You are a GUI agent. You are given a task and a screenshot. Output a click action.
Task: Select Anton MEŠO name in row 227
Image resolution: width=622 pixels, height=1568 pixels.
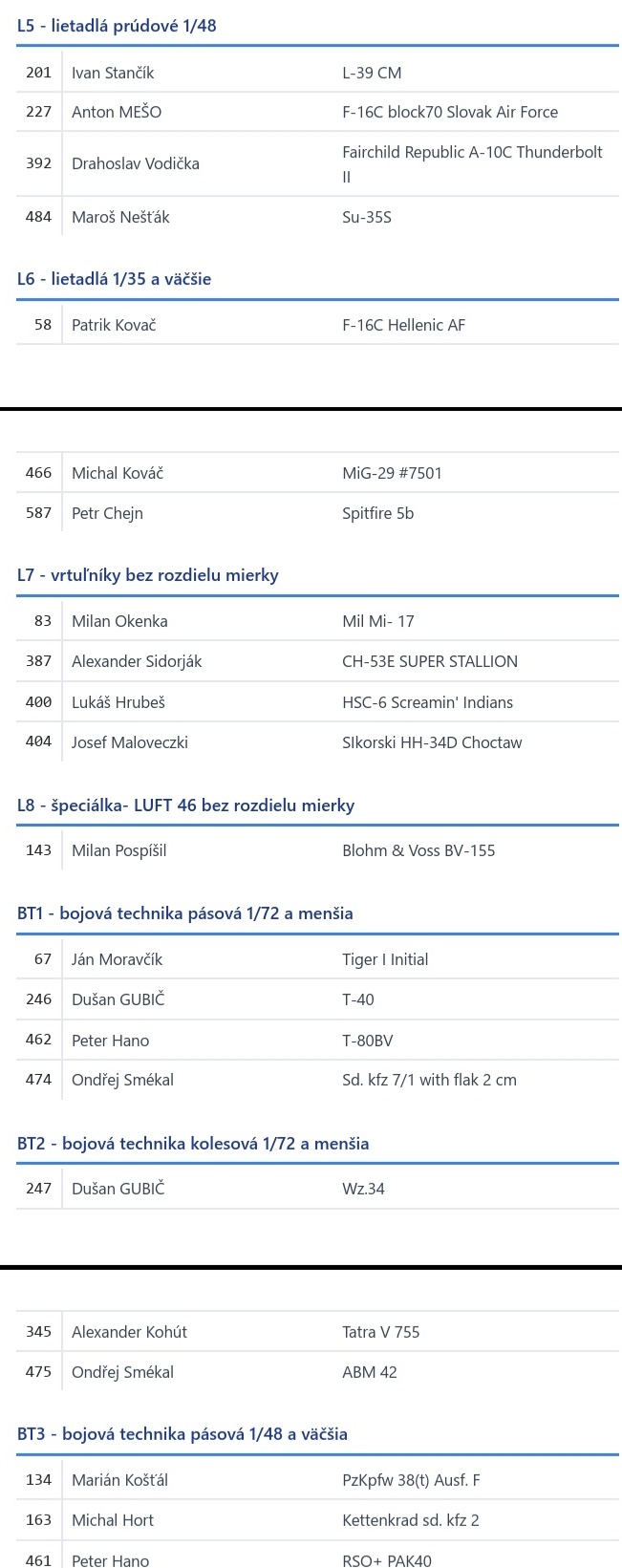[117, 112]
